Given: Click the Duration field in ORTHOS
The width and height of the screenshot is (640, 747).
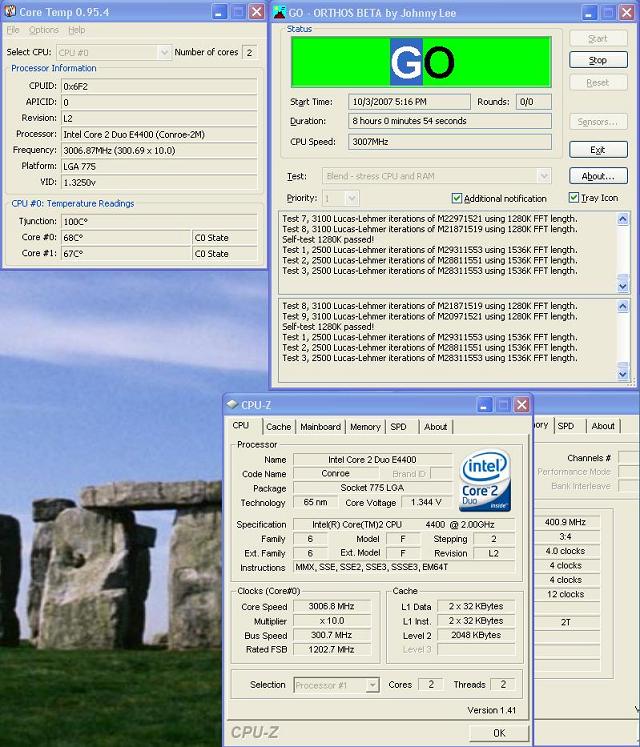Looking at the screenshot, I should [x=450, y=121].
